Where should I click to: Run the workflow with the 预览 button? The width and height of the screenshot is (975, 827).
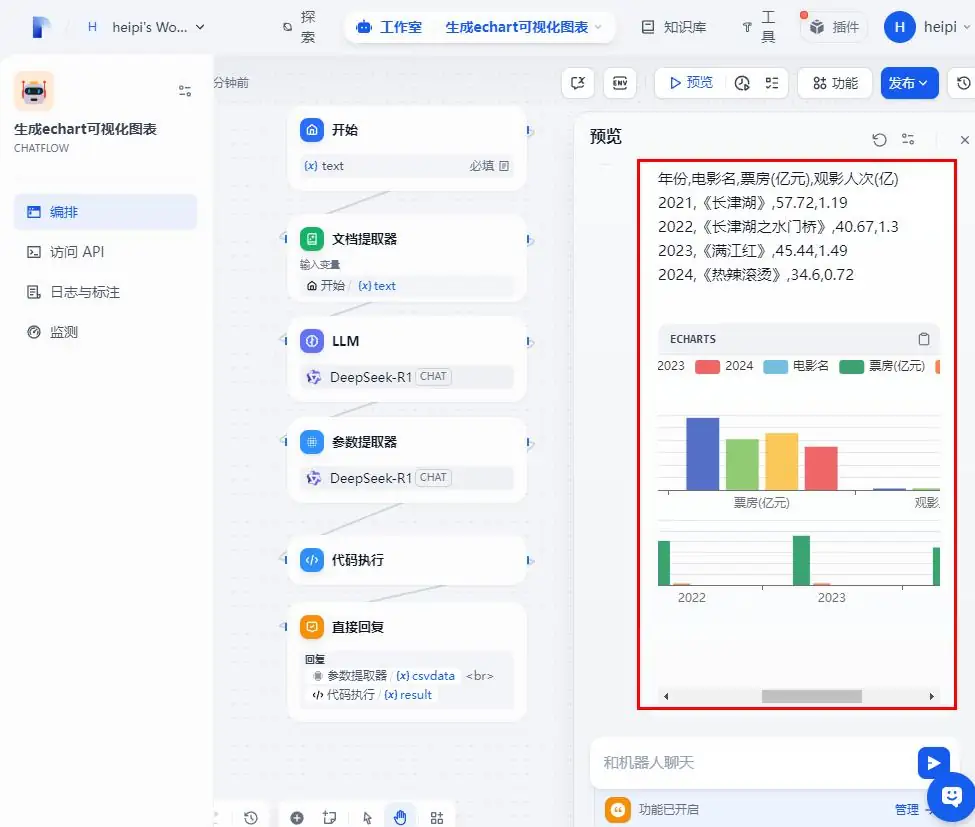click(x=694, y=83)
